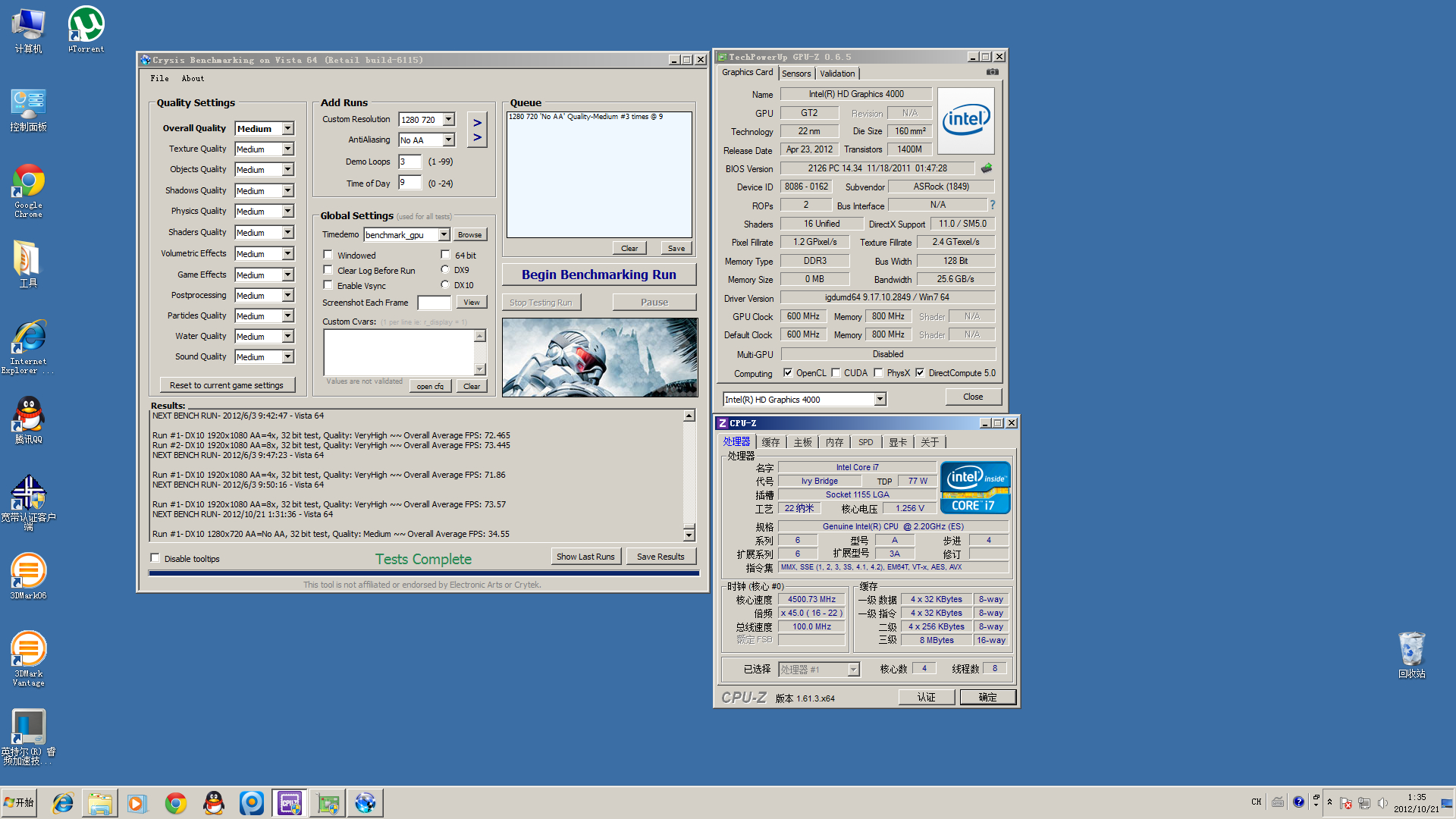Click the BIOS save icon in GPU-Z
This screenshot has height=819, width=1456.
tap(987, 168)
